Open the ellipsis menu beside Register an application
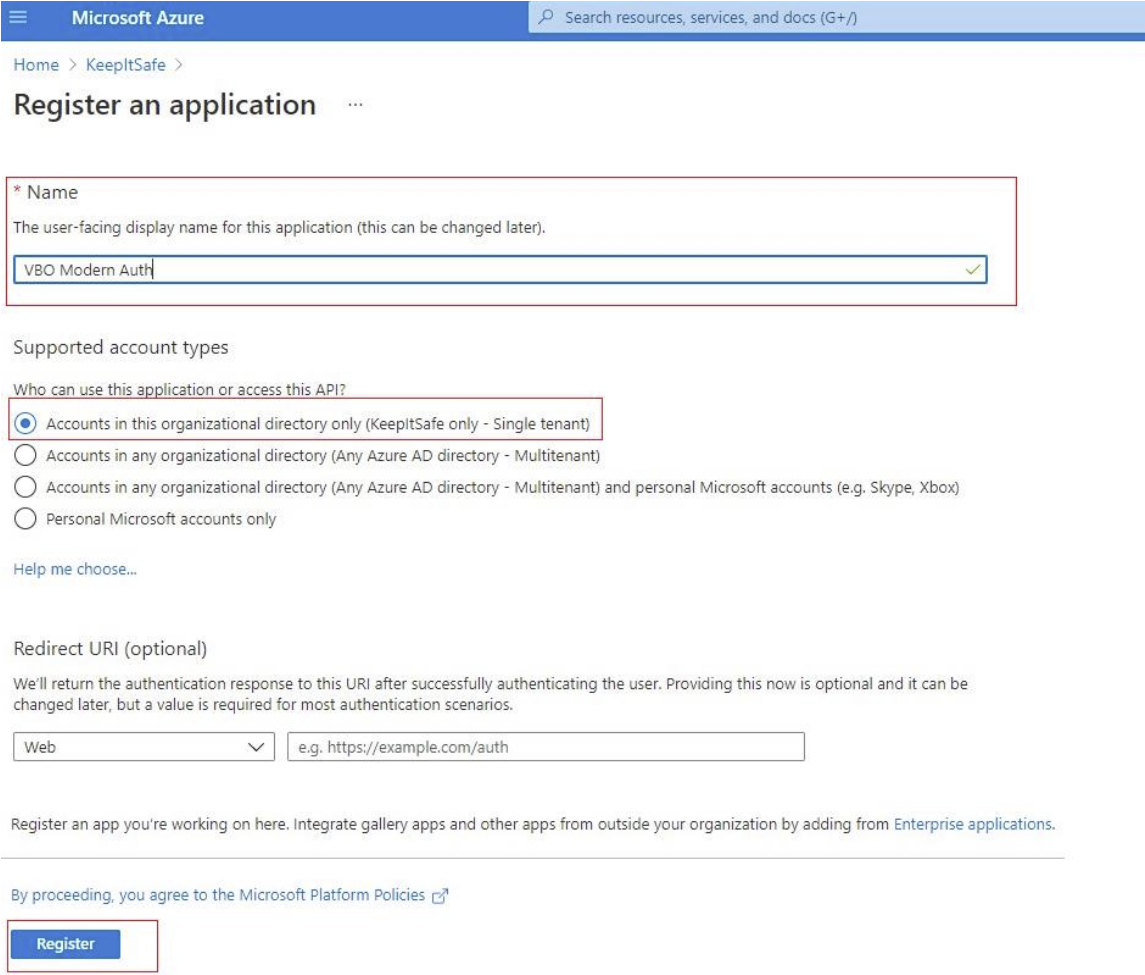Viewport: 1145px width, 975px height. tap(355, 105)
